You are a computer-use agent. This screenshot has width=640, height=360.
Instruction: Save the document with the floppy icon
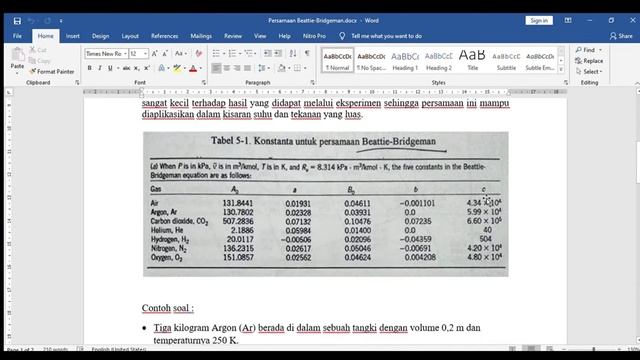17,20
